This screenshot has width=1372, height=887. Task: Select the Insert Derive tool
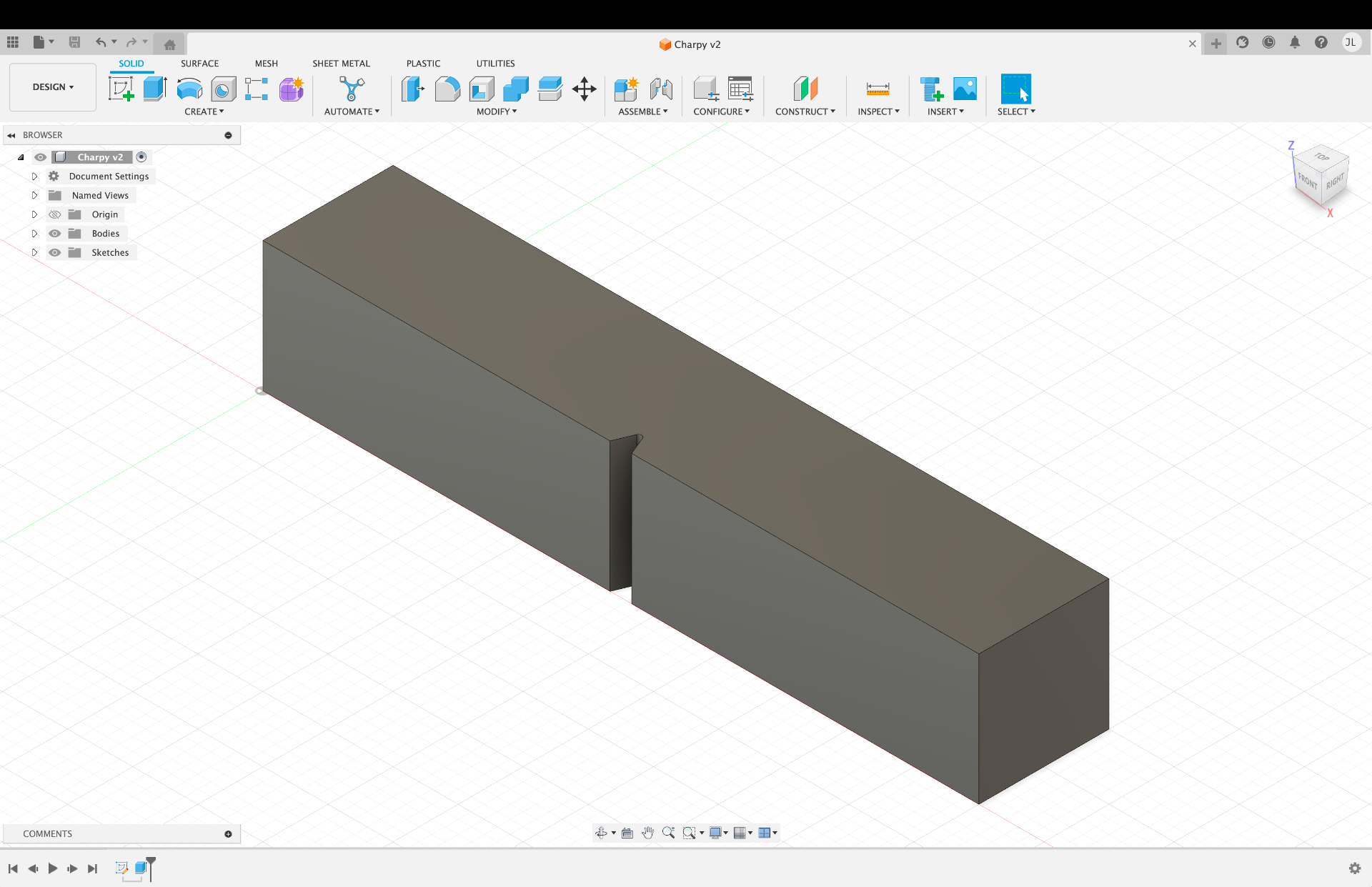(x=931, y=89)
